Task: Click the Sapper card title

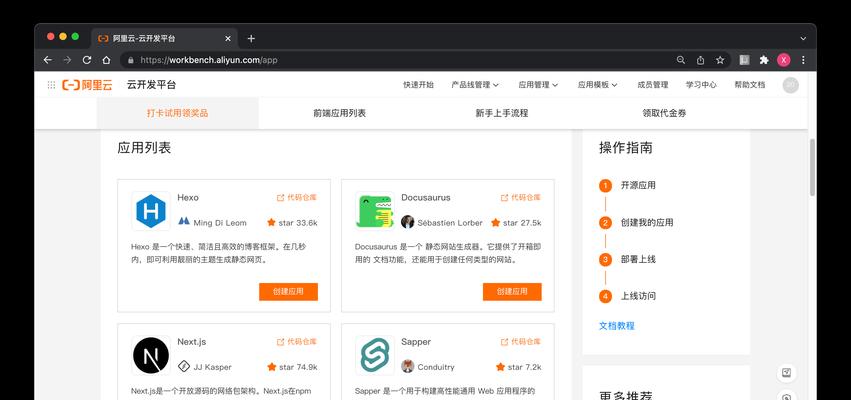Action: coord(416,342)
